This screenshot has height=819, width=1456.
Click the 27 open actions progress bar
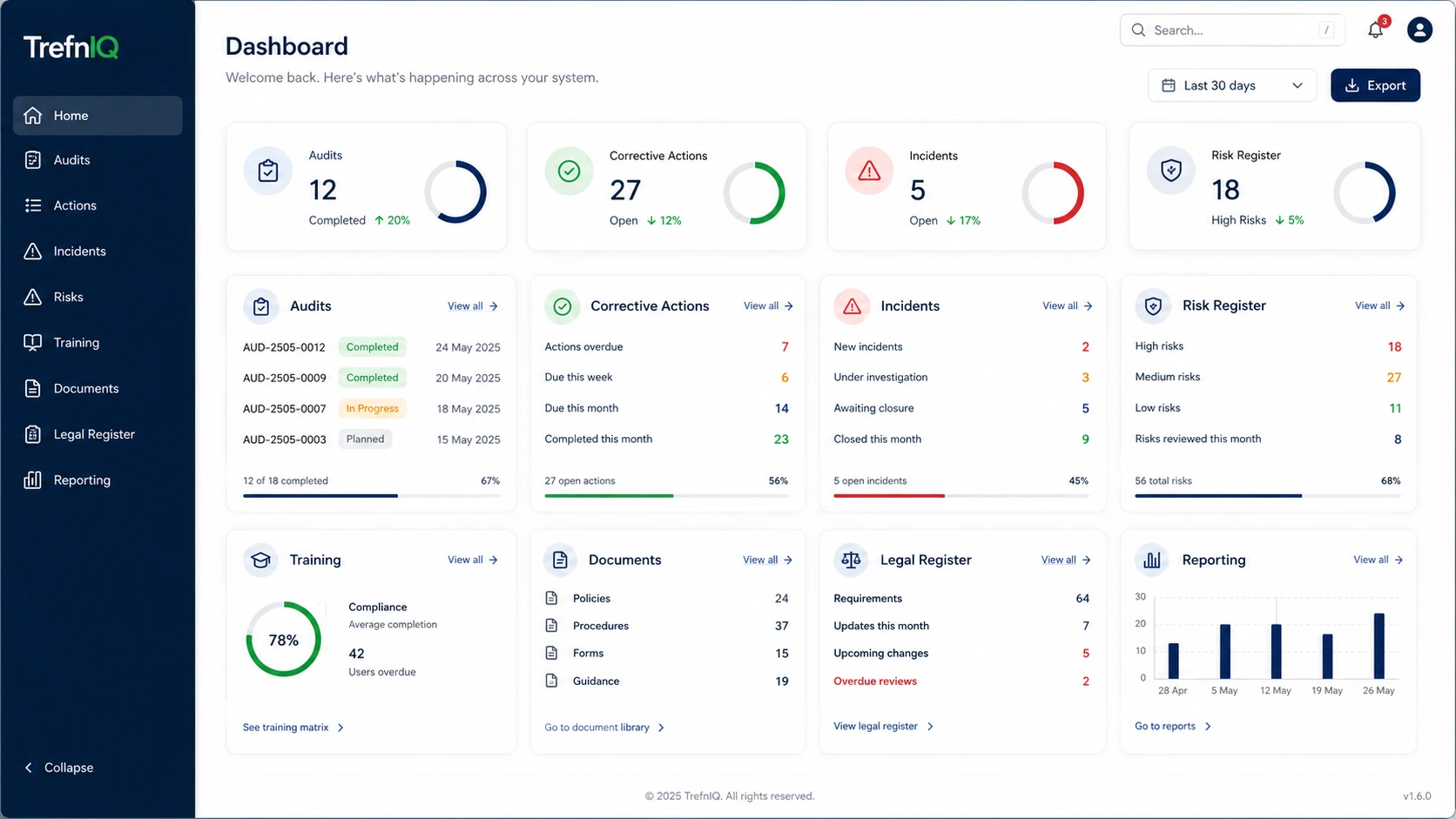(666, 495)
